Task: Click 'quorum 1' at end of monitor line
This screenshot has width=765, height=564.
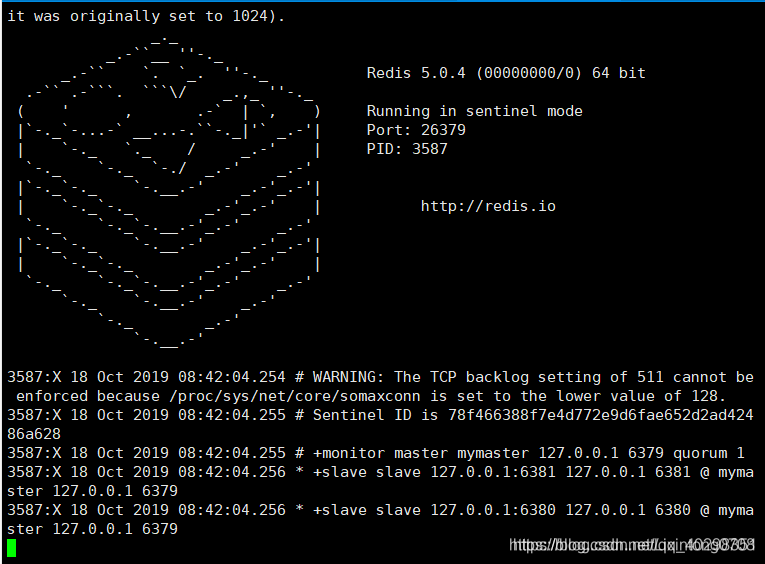Action: point(708,453)
